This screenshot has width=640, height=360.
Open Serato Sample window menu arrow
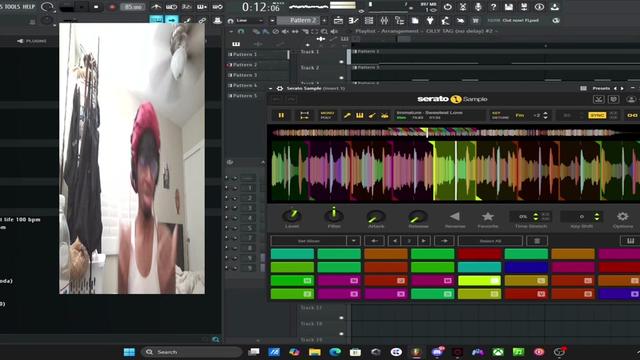coord(270,89)
